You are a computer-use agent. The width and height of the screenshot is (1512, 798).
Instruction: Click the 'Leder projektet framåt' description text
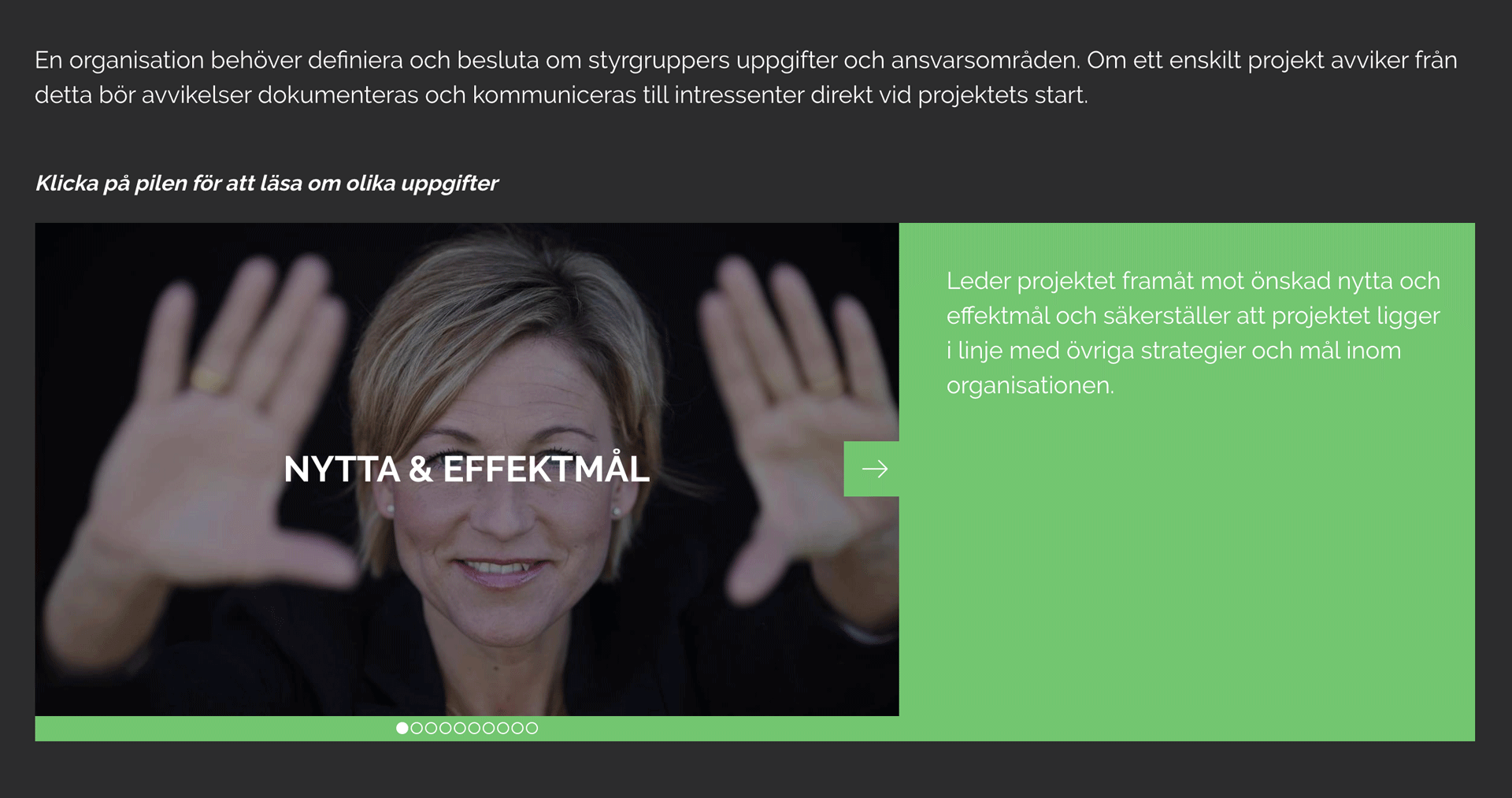[x=1193, y=333]
